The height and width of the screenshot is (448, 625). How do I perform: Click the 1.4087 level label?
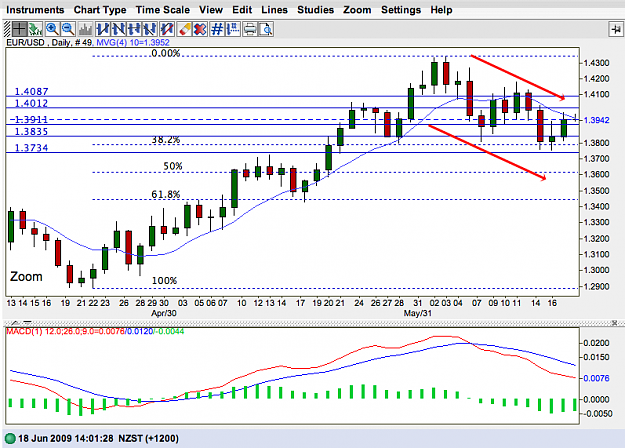31,91
